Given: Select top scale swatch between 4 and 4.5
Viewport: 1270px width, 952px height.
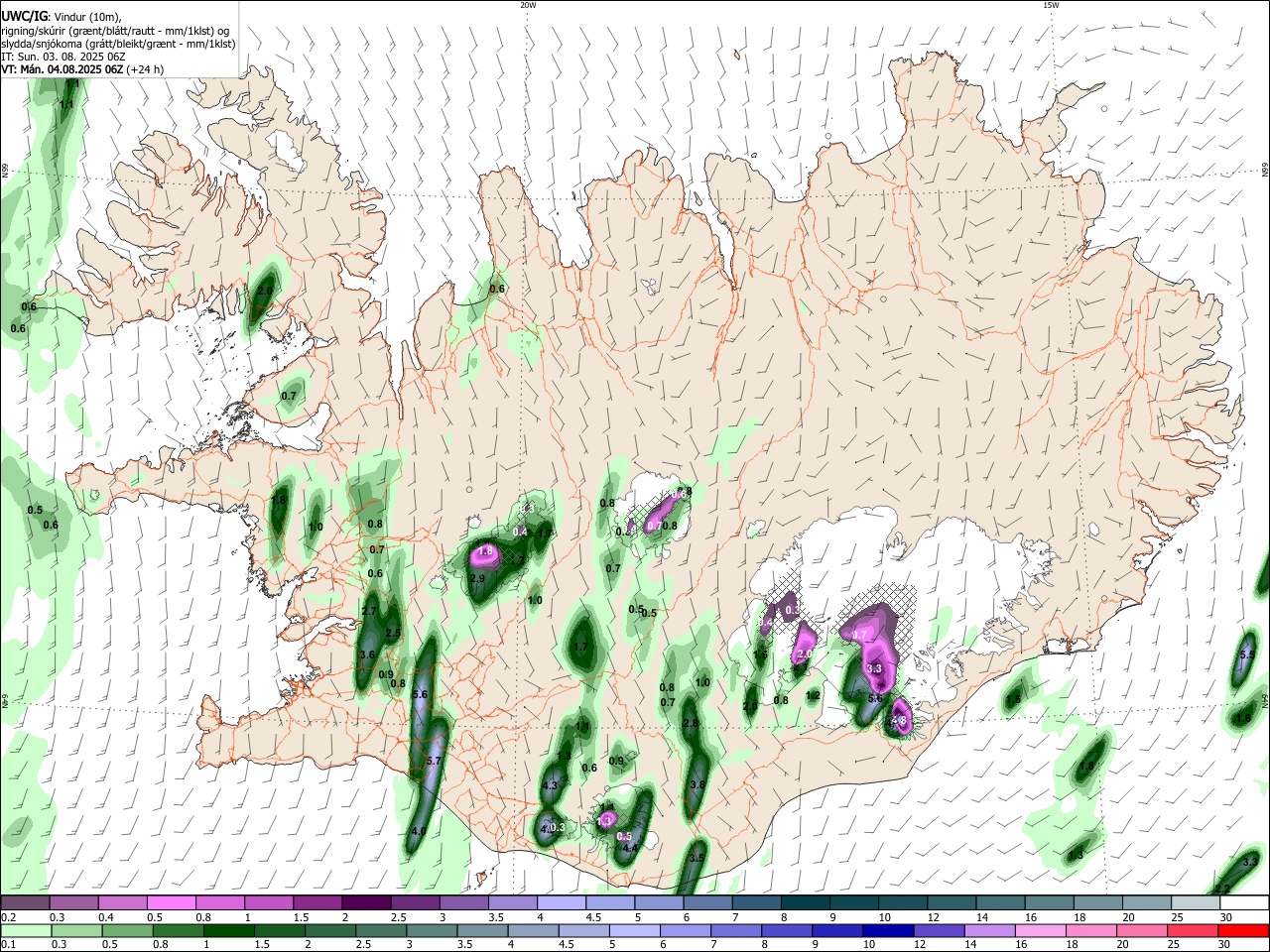Looking at the screenshot, I should (561, 902).
